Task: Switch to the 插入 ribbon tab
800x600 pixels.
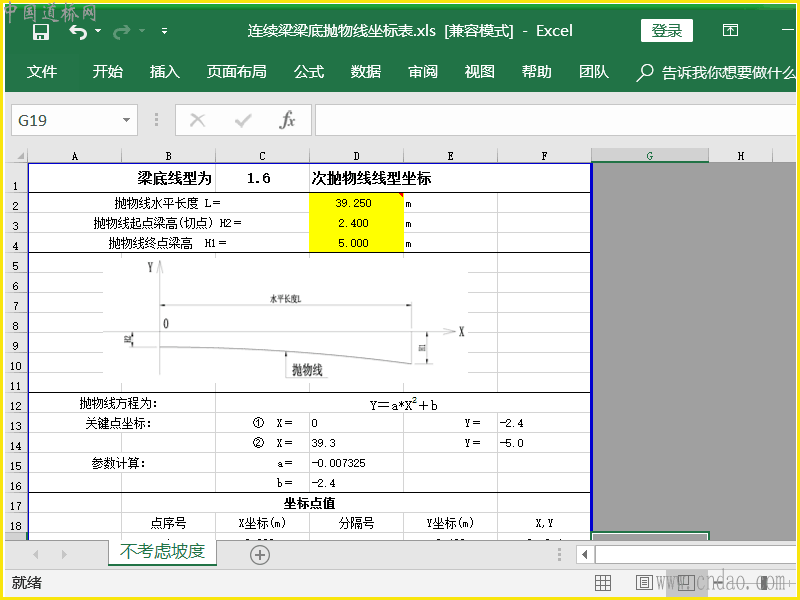Action: pos(164,72)
